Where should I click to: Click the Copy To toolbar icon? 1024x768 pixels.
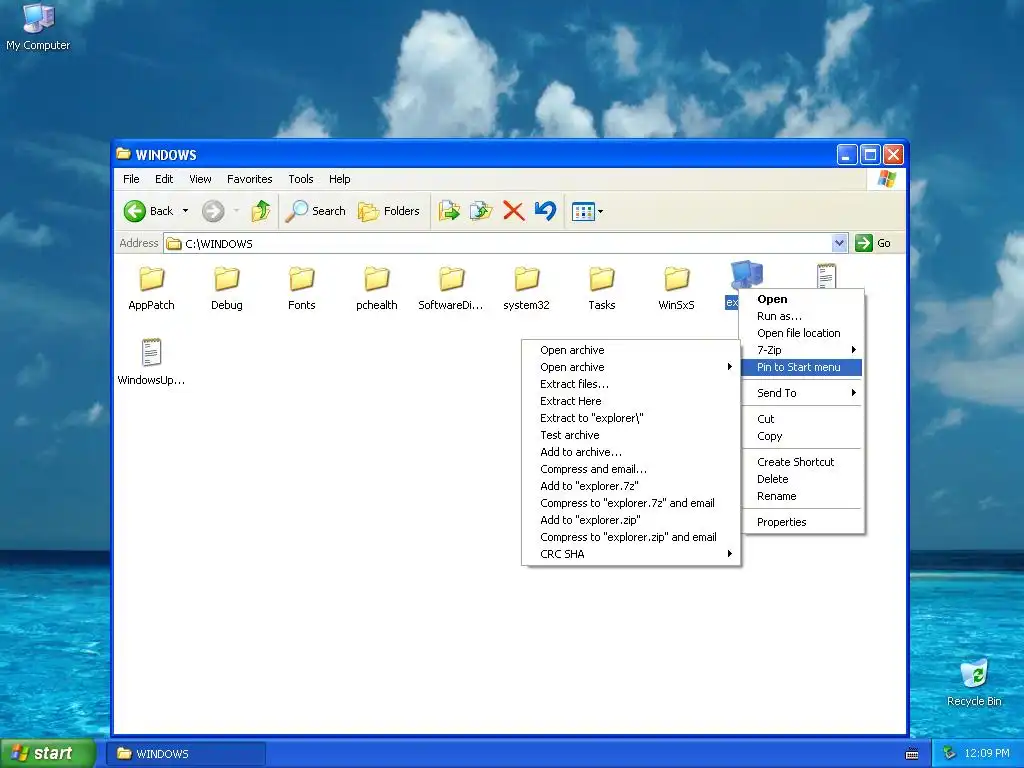click(x=481, y=211)
